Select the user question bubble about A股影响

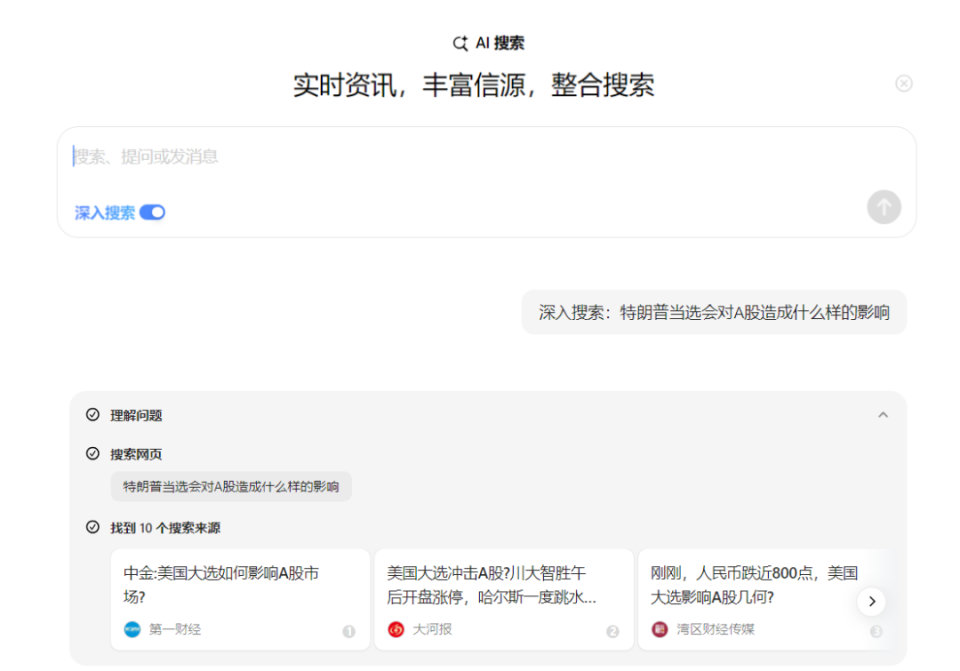714,312
